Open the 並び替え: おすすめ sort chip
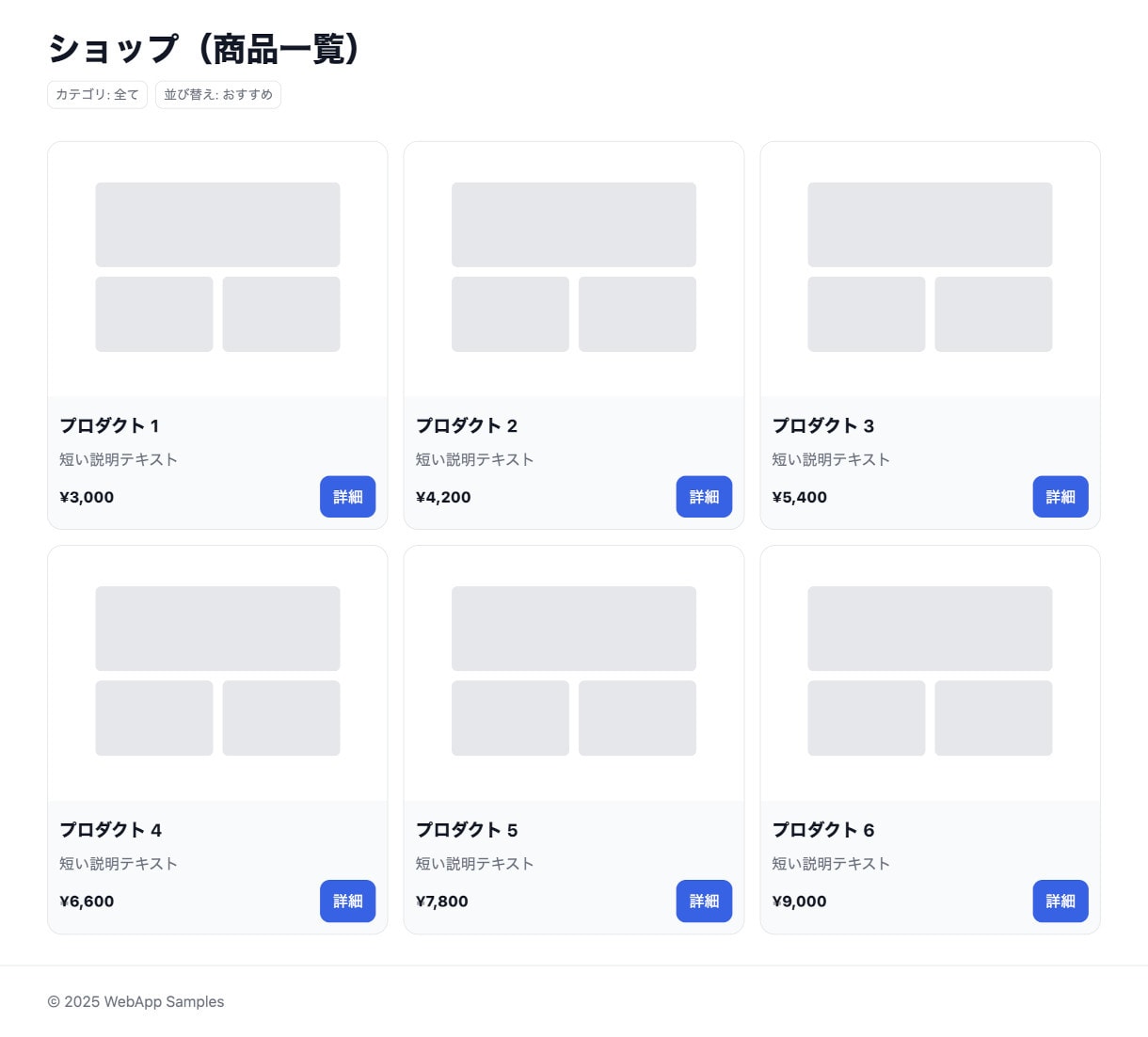1148x1037 pixels. click(x=218, y=94)
